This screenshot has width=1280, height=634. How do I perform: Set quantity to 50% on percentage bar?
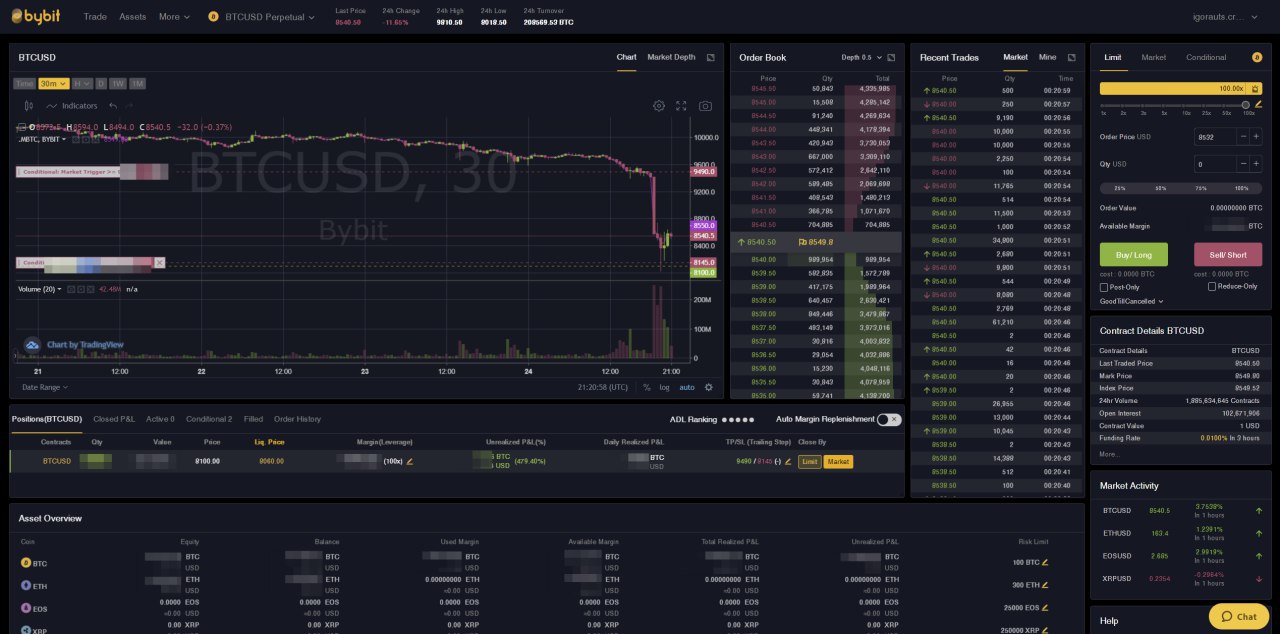(1161, 188)
